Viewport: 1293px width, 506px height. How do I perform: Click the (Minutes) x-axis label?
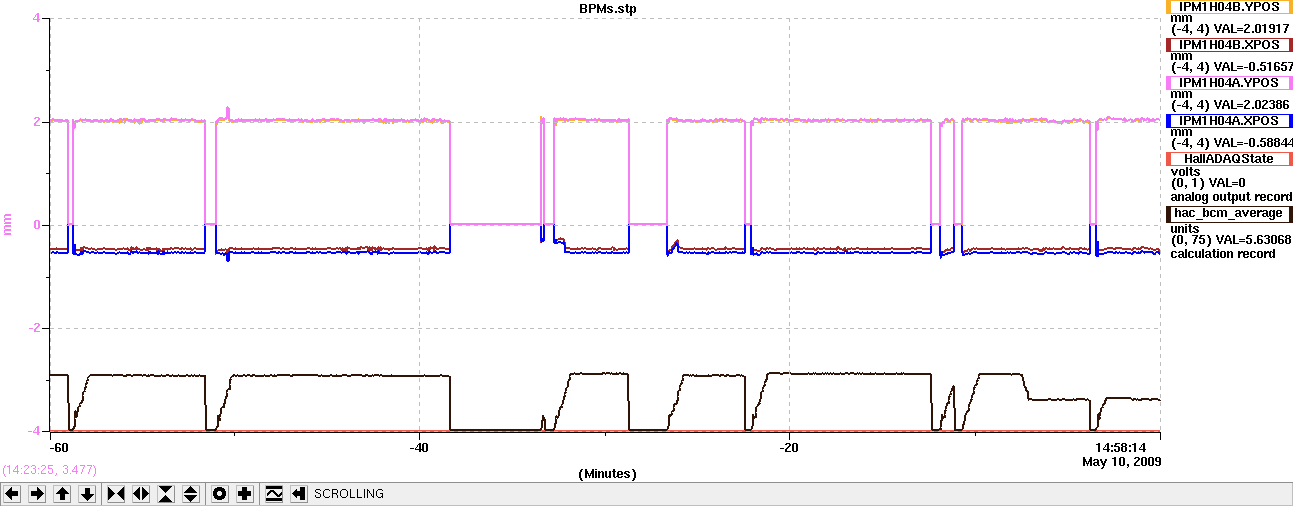point(607,473)
